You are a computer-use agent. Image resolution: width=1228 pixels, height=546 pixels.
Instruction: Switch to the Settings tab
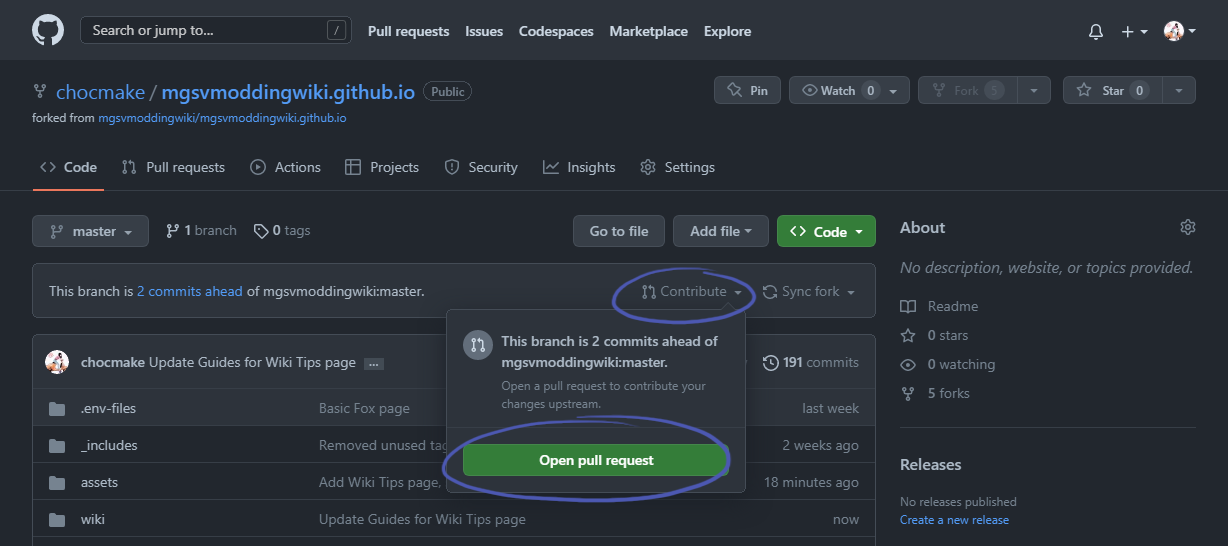pos(678,167)
